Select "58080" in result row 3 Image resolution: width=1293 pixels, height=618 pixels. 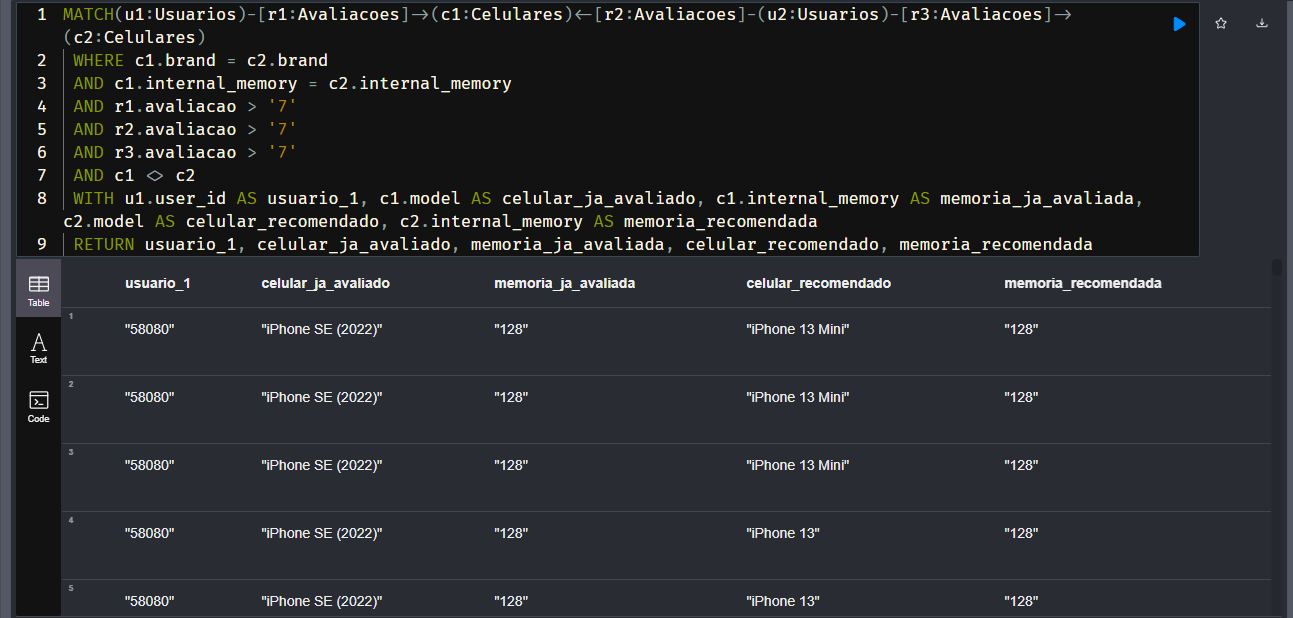point(150,465)
